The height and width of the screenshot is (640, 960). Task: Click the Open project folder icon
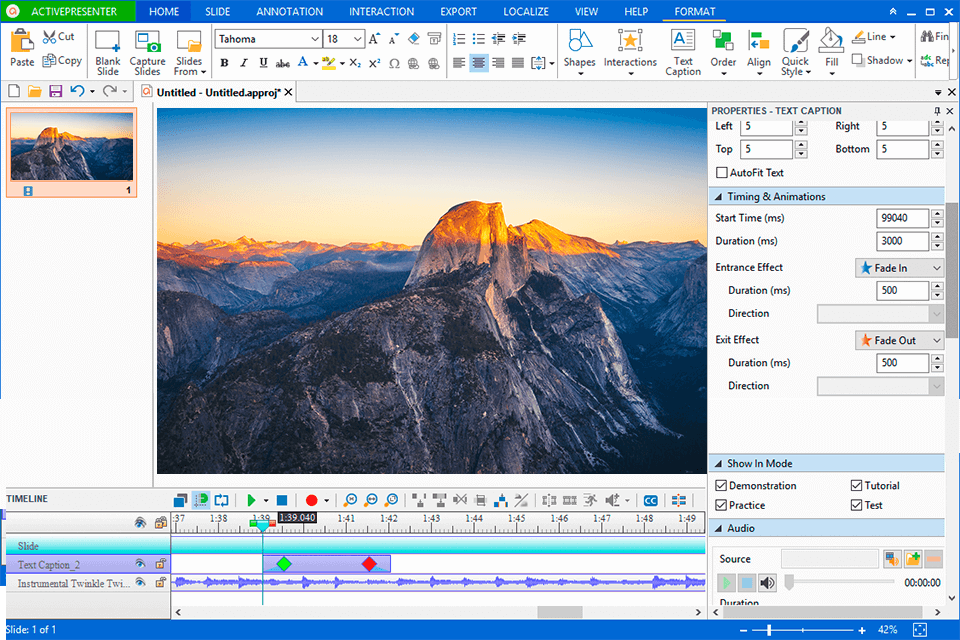pos(35,92)
